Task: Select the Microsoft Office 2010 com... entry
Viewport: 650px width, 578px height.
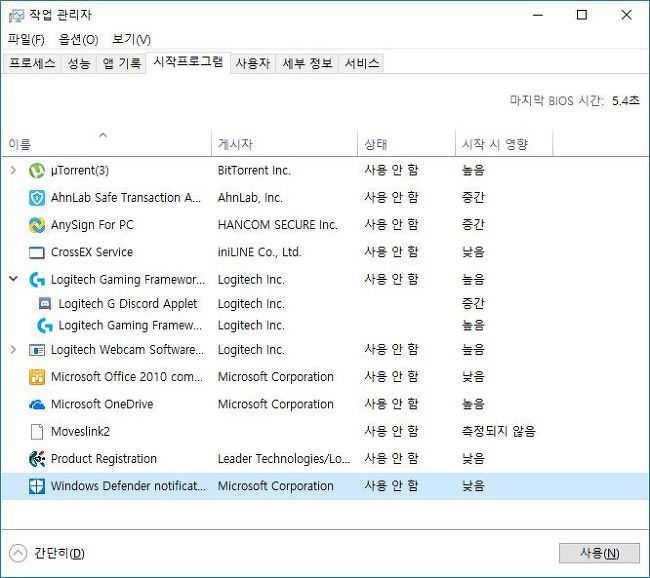Action: pos(127,377)
